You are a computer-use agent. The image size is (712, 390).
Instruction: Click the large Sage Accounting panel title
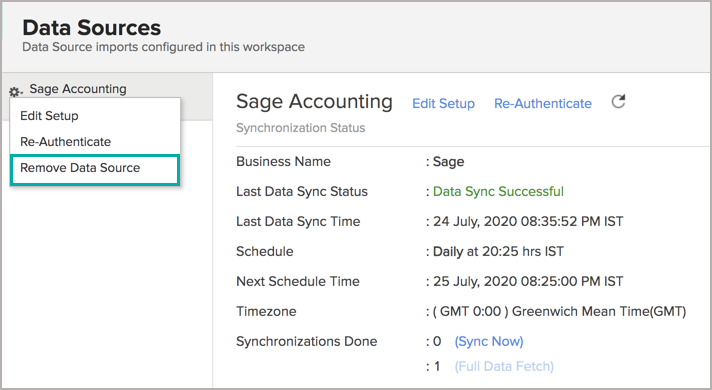coord(314,101)
